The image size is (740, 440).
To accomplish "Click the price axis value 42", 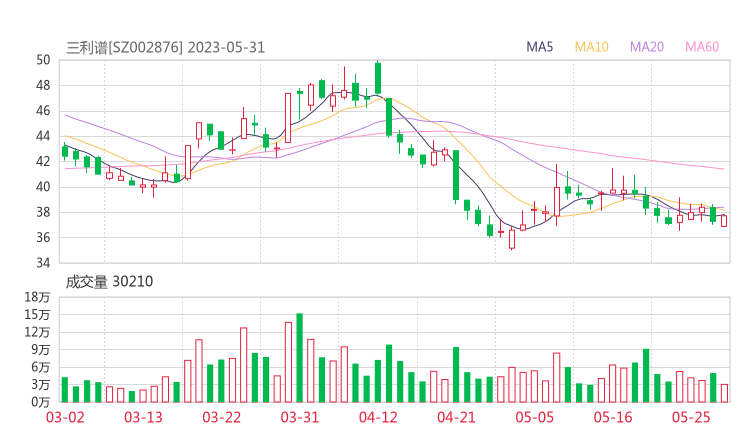I will [x=43, y=161].
